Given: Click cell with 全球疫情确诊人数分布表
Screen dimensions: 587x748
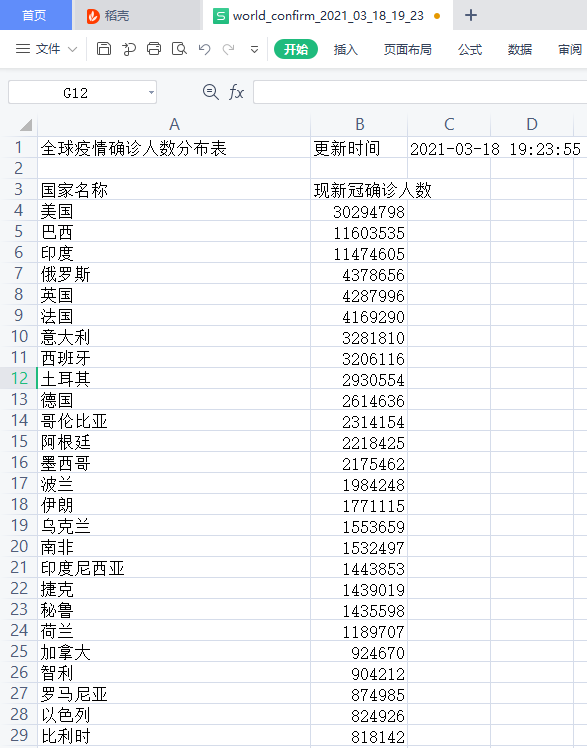Looking at the screenshot, I should [x=174, y=148].
